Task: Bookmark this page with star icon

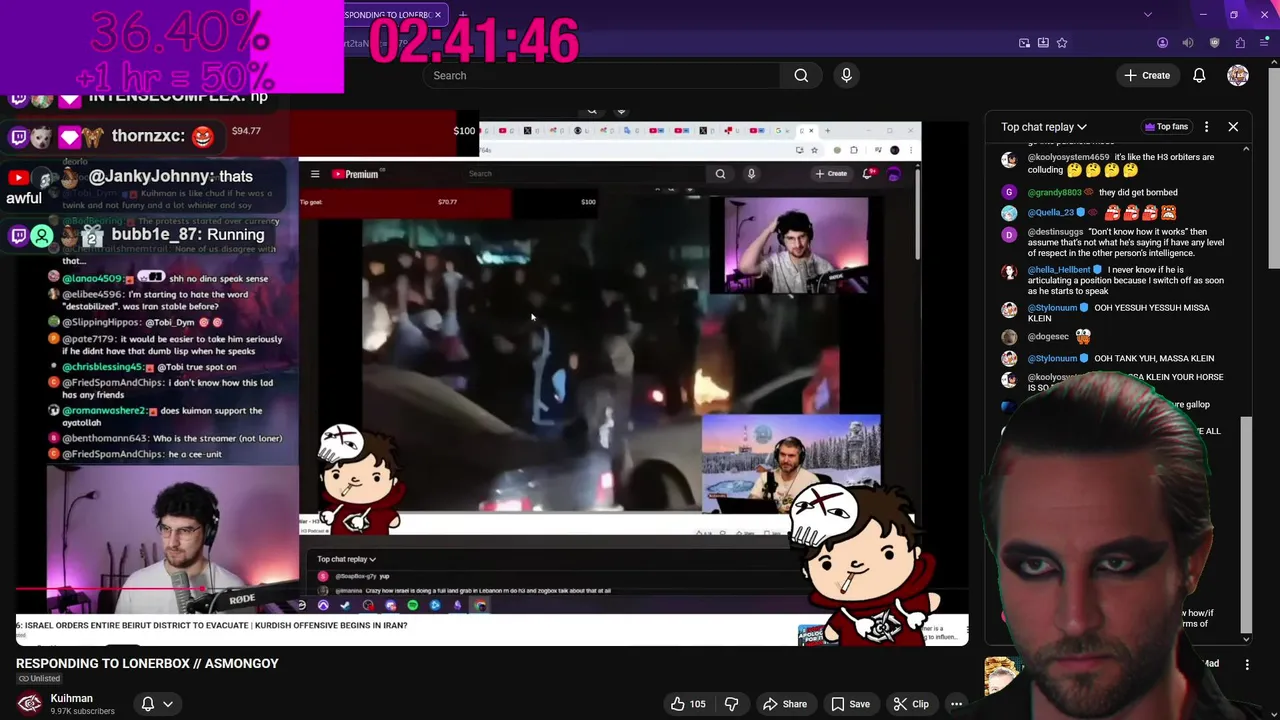Action: [x=1062, y=43]
